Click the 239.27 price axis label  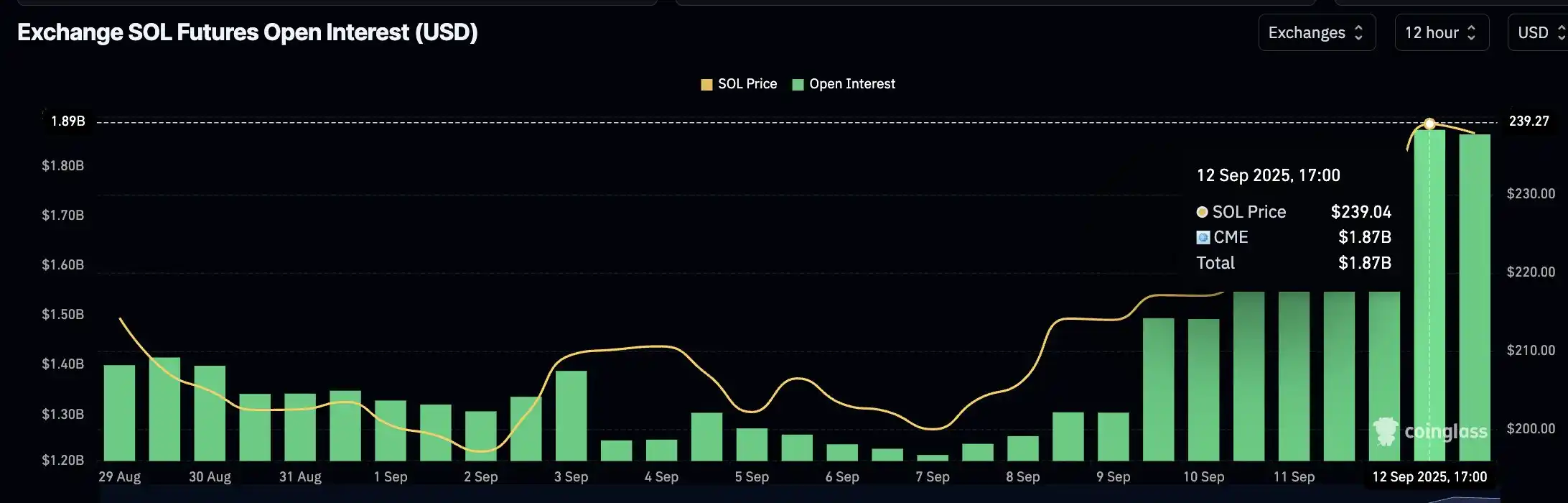click(x=1529, y=121)
